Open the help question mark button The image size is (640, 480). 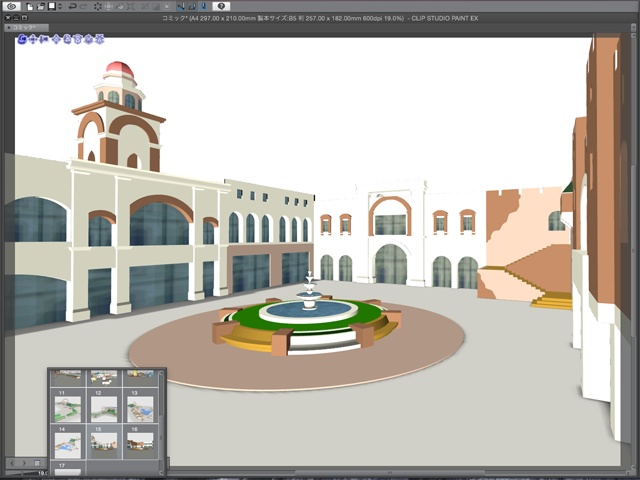(221, 6)
